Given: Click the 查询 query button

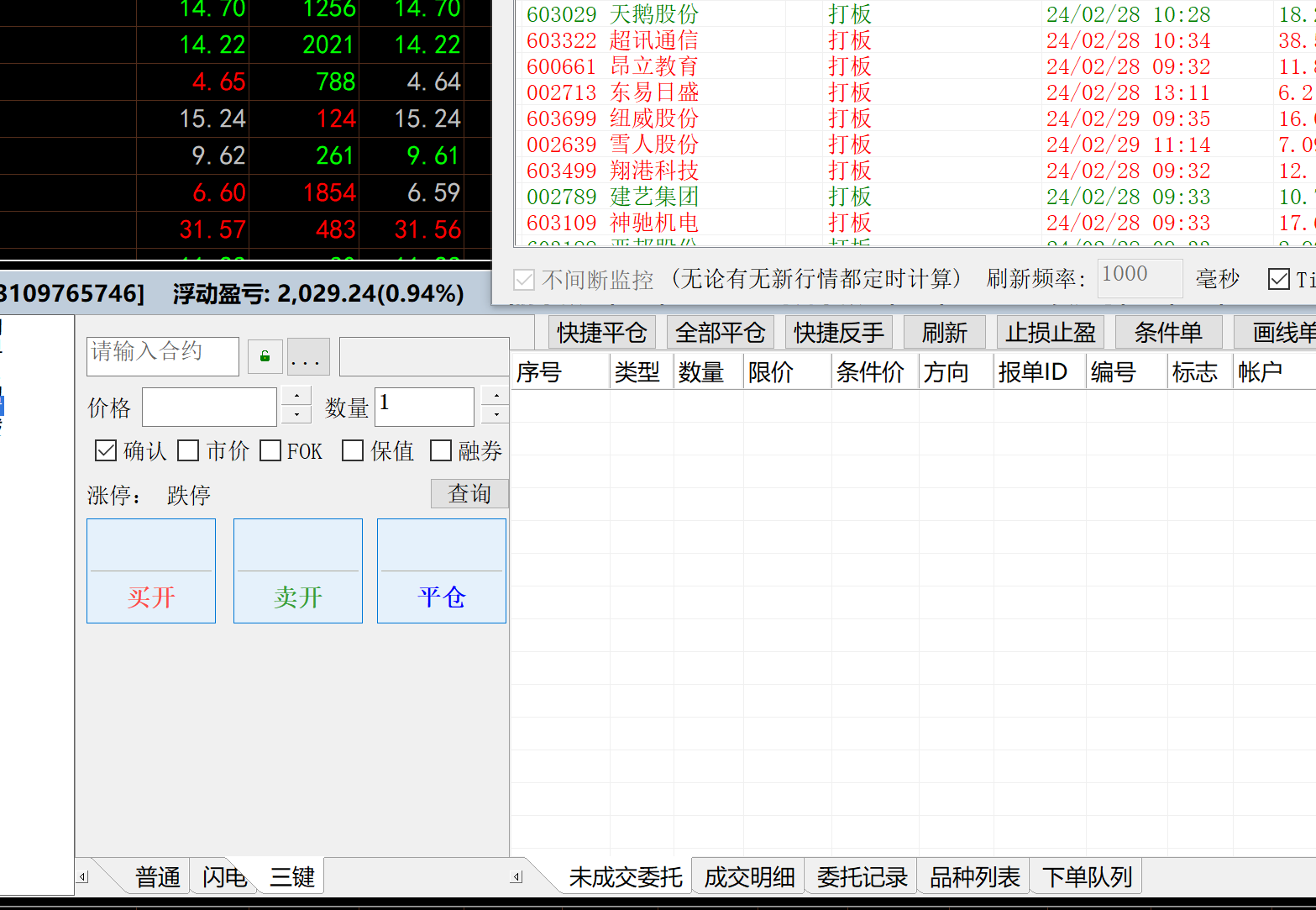Looking at the screenshot, I should pyautogui.click(x=469, y=493).
